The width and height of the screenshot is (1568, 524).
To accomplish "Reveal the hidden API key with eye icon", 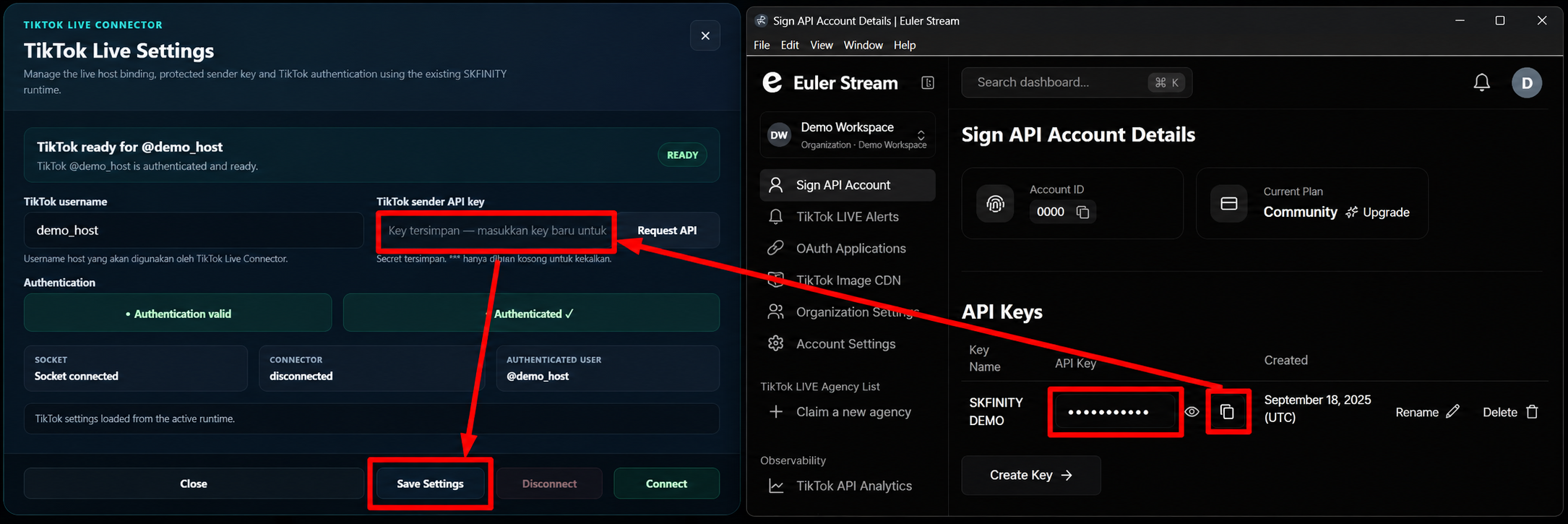I will 1192,412.
